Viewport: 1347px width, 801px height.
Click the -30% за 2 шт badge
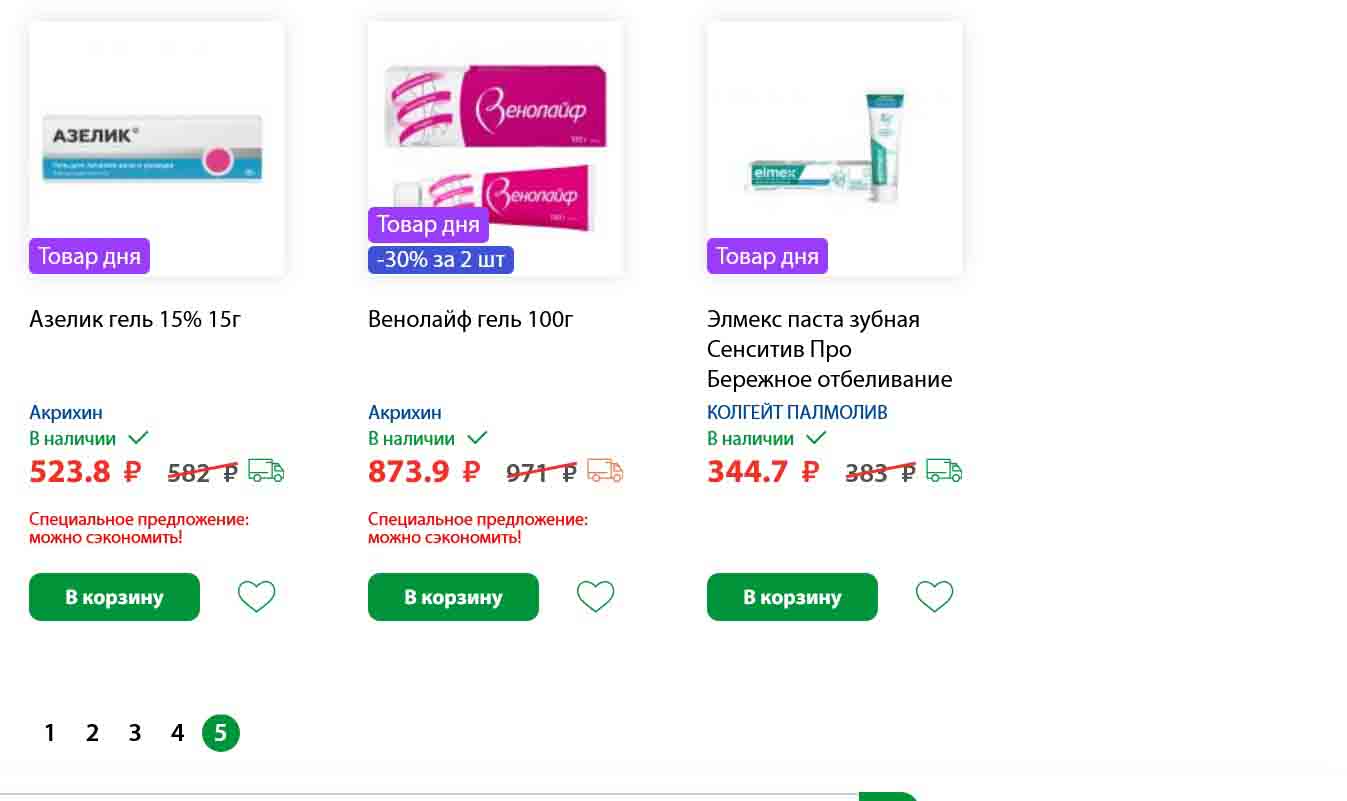[x=441, y=260]
